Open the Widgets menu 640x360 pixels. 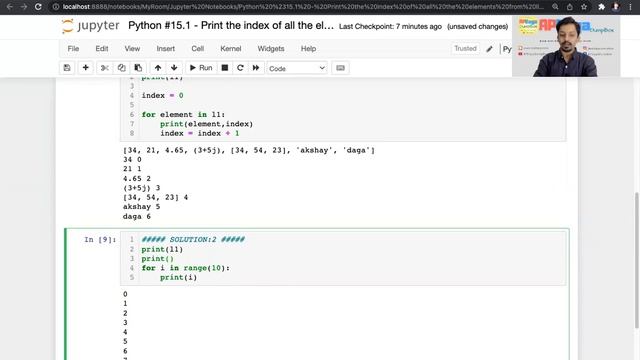pyautogui.click(x=271, y=49)
